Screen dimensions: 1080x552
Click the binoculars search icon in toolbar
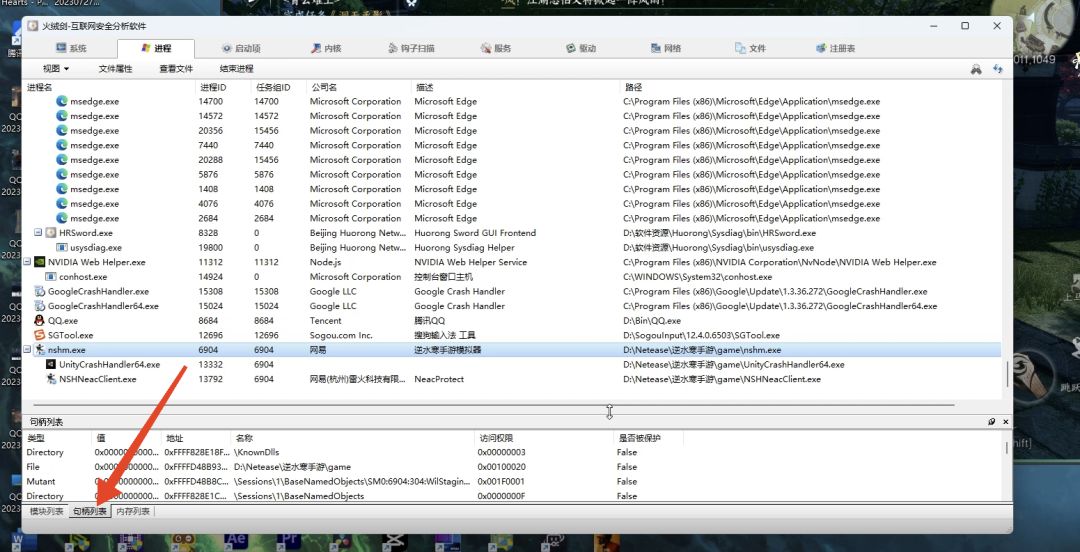tap(976, 70)
